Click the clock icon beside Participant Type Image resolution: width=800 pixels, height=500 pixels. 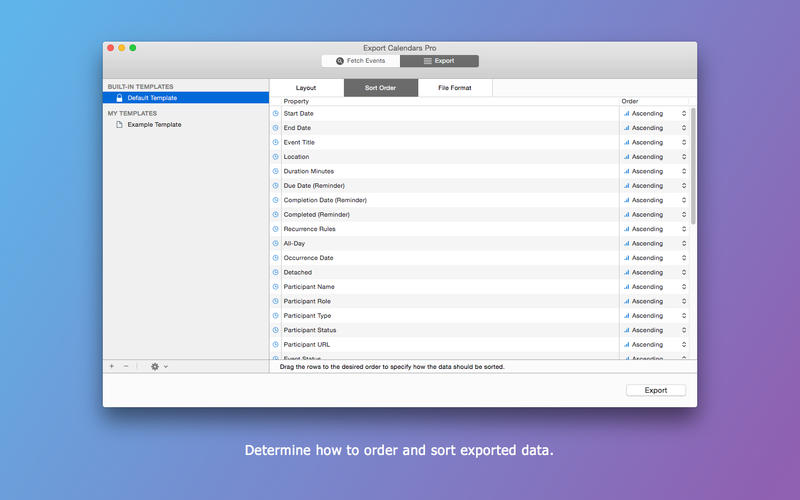click(276, 316)
